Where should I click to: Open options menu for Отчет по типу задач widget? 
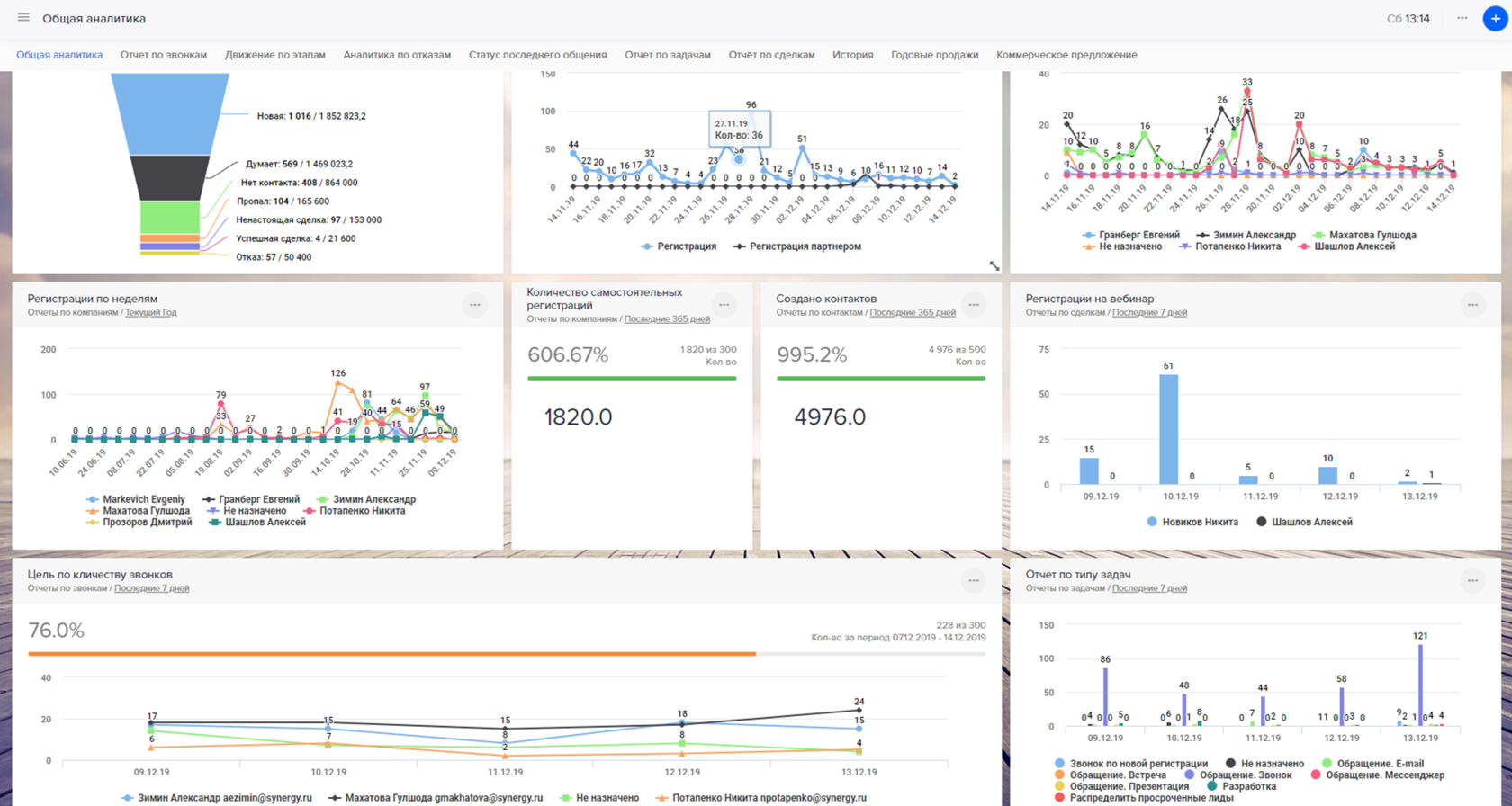click(x=1472, y=581)
